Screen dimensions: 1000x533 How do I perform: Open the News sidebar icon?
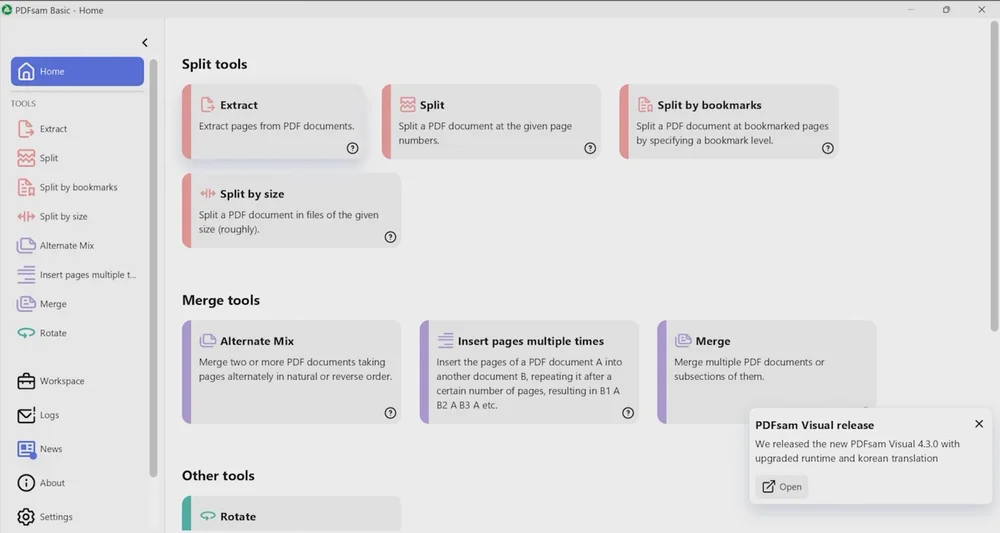(26, 449)
